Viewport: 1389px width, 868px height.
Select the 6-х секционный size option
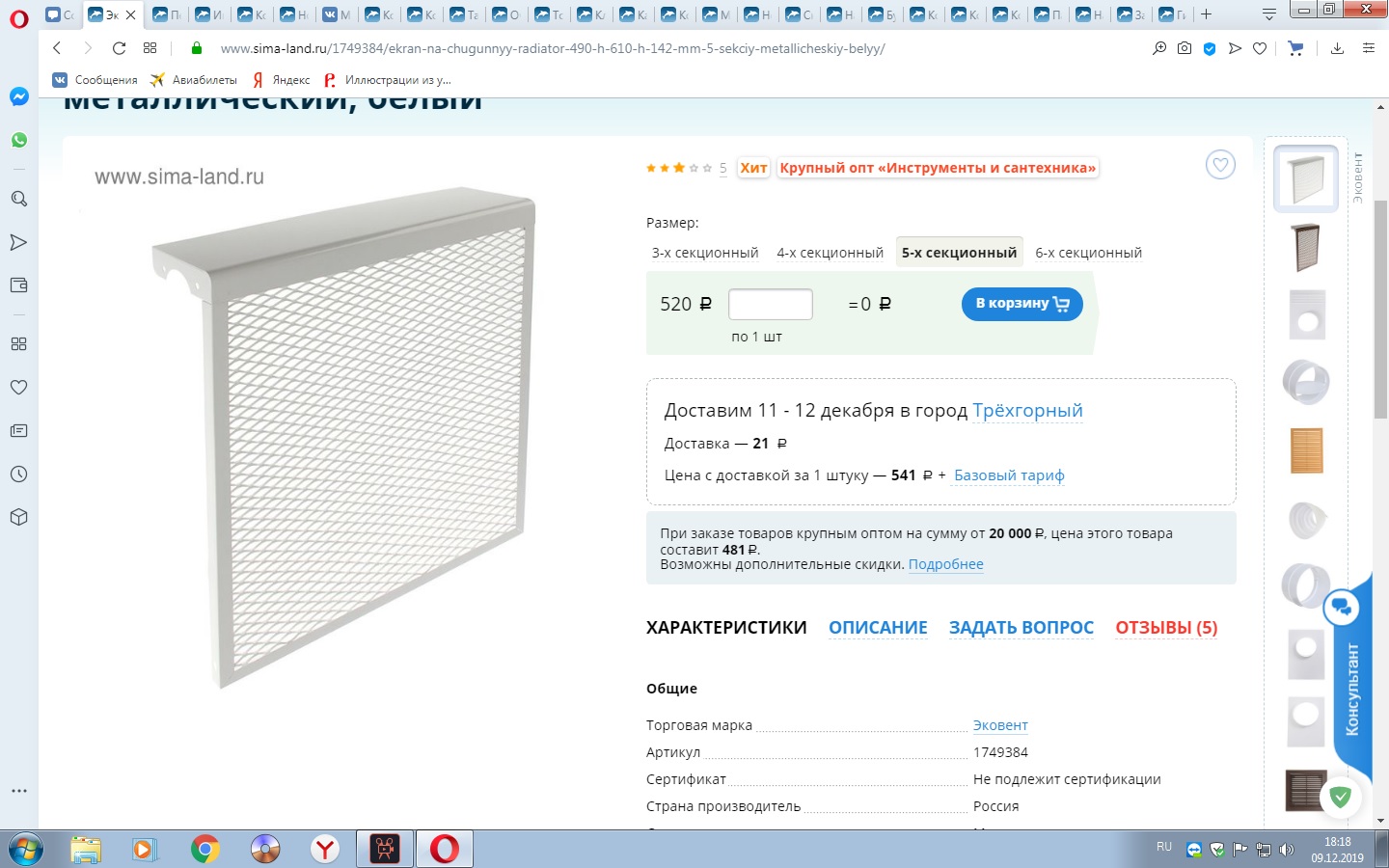[1088, 253]
